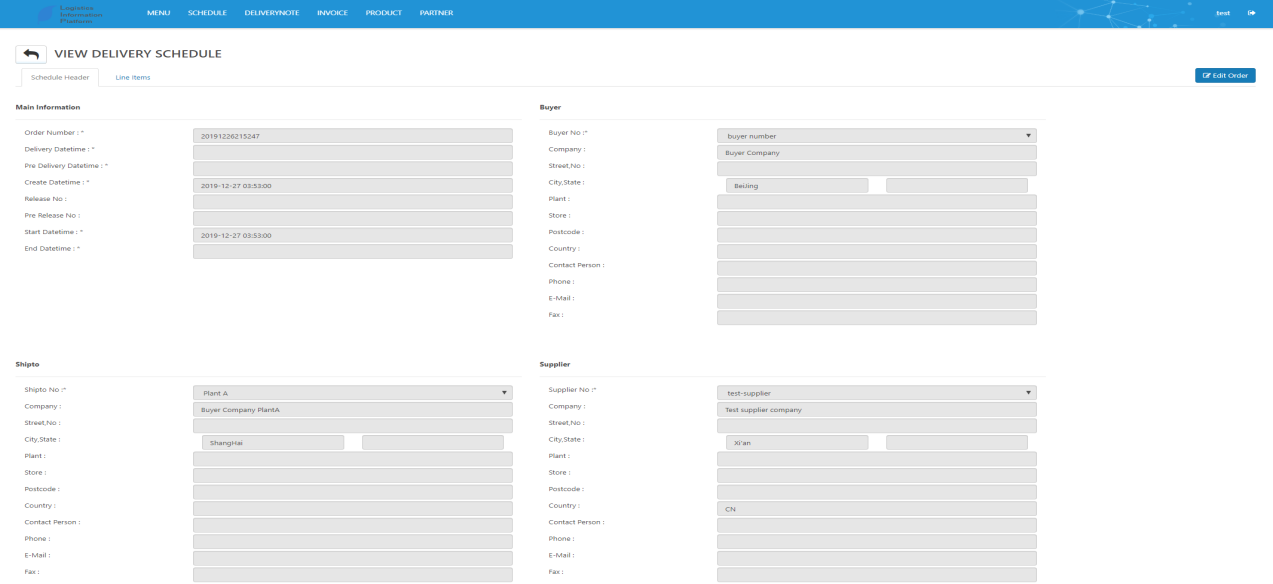Select the Schedule Header tab
This screenshot has height=584, width=1273.
[60, 78]
